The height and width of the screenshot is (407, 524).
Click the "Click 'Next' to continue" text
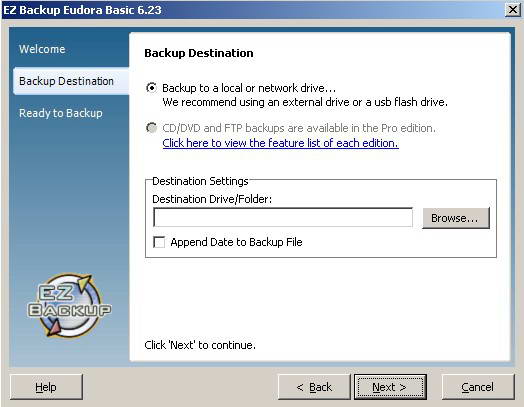click(x=200, y=345)
